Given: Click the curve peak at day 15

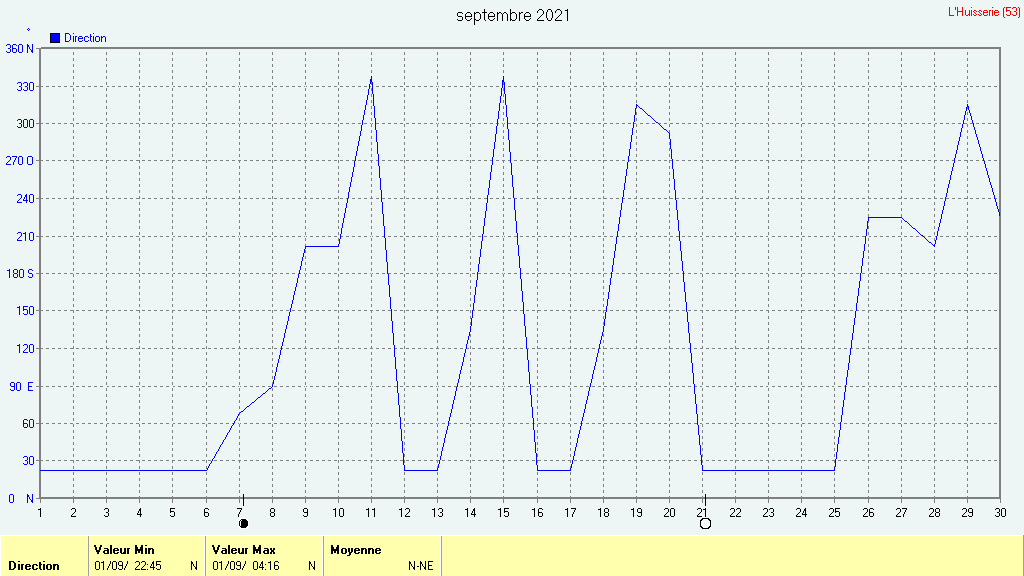Looking at the screenshot, I should (504, 78).
